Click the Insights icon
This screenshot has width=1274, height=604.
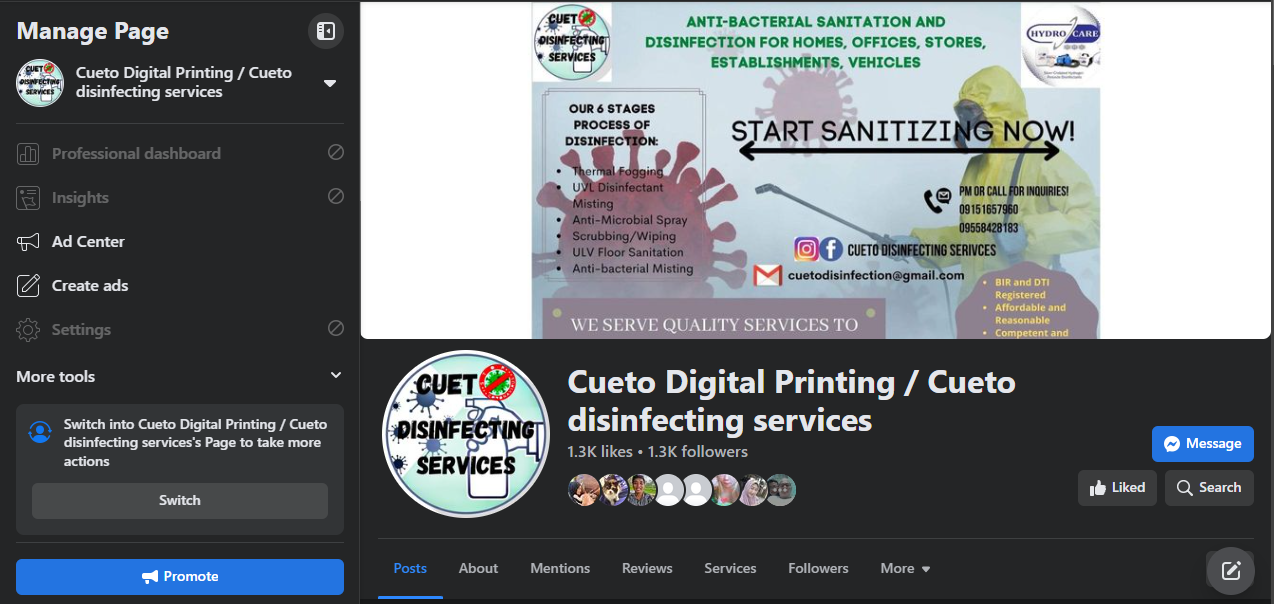(x=28, y=198)
